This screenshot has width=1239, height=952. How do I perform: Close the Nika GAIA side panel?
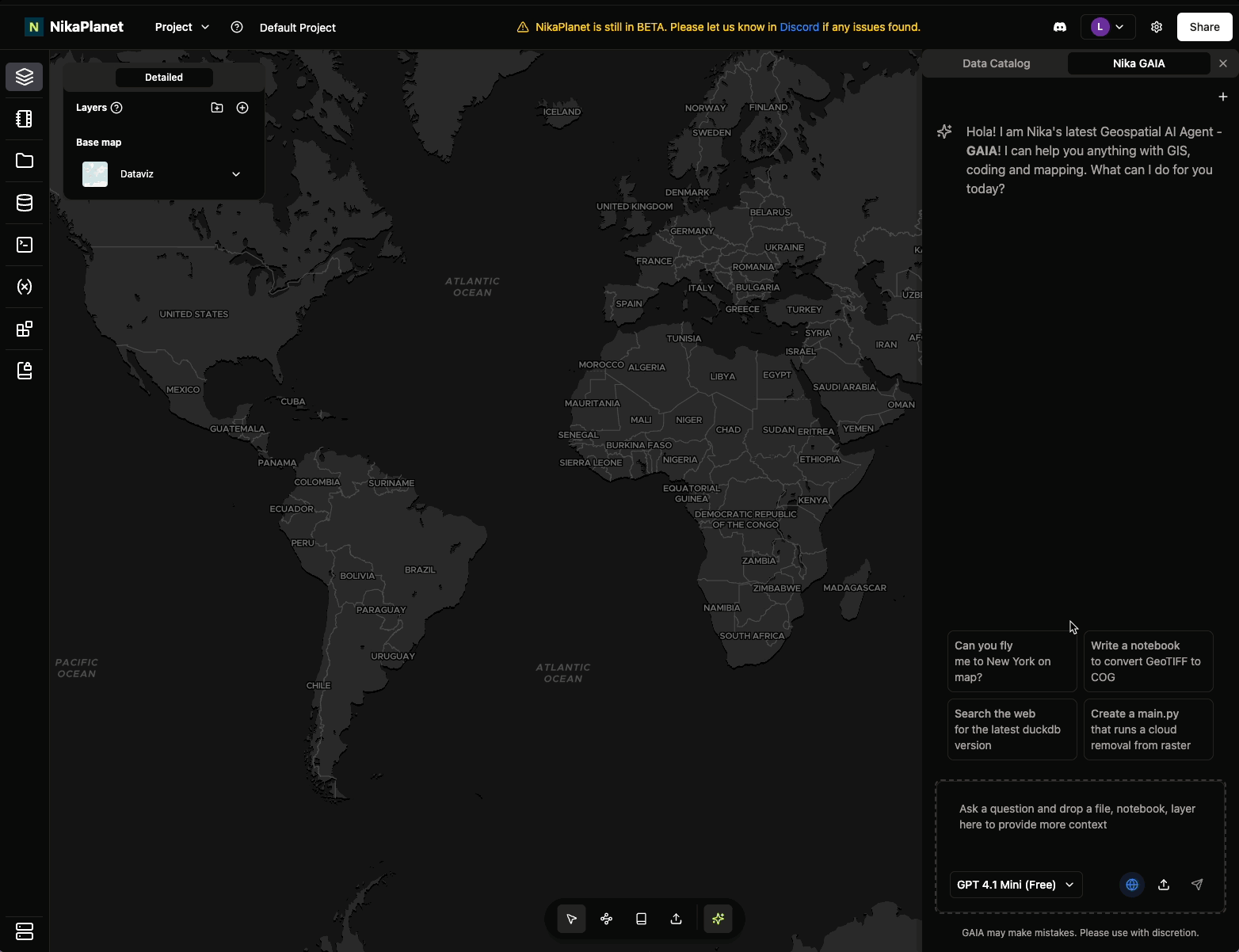(x=1223, y=63)
